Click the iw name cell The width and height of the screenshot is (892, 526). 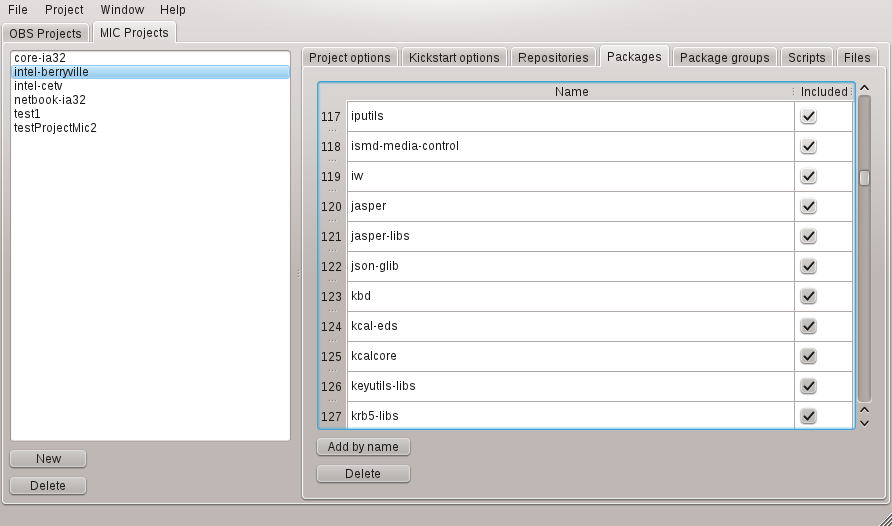[x=571, y=176]
